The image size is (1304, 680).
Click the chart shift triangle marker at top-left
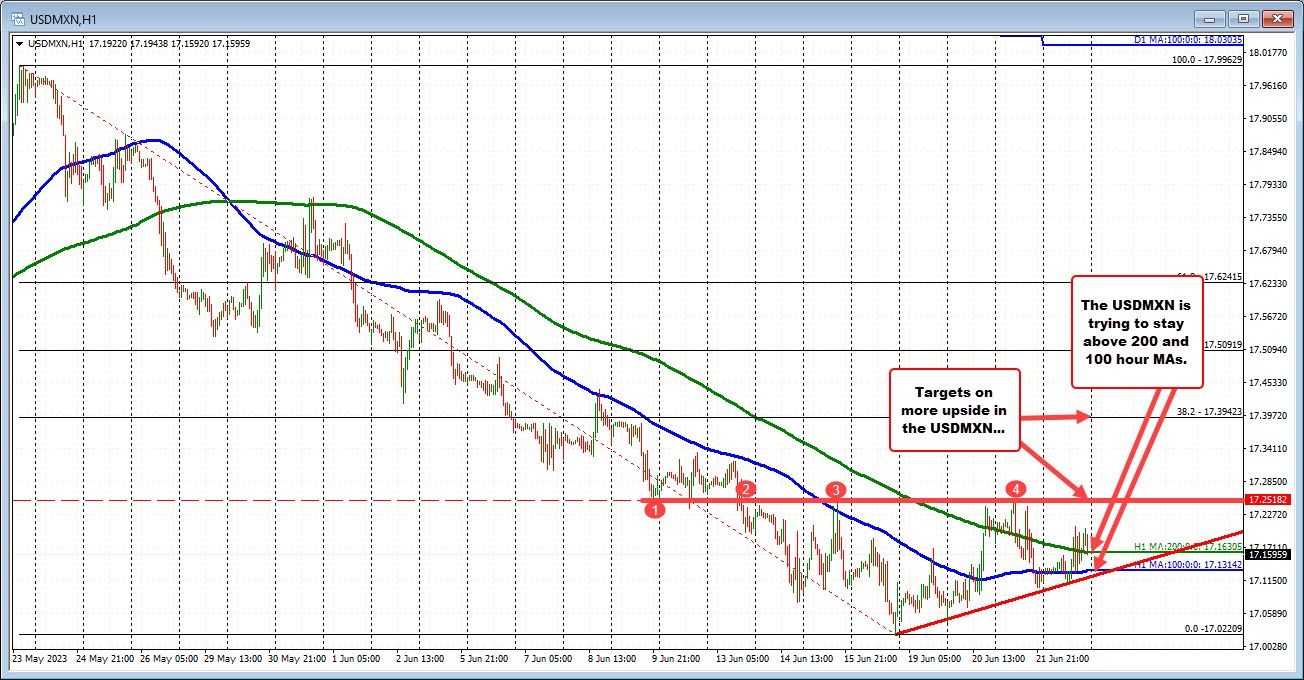20,43
